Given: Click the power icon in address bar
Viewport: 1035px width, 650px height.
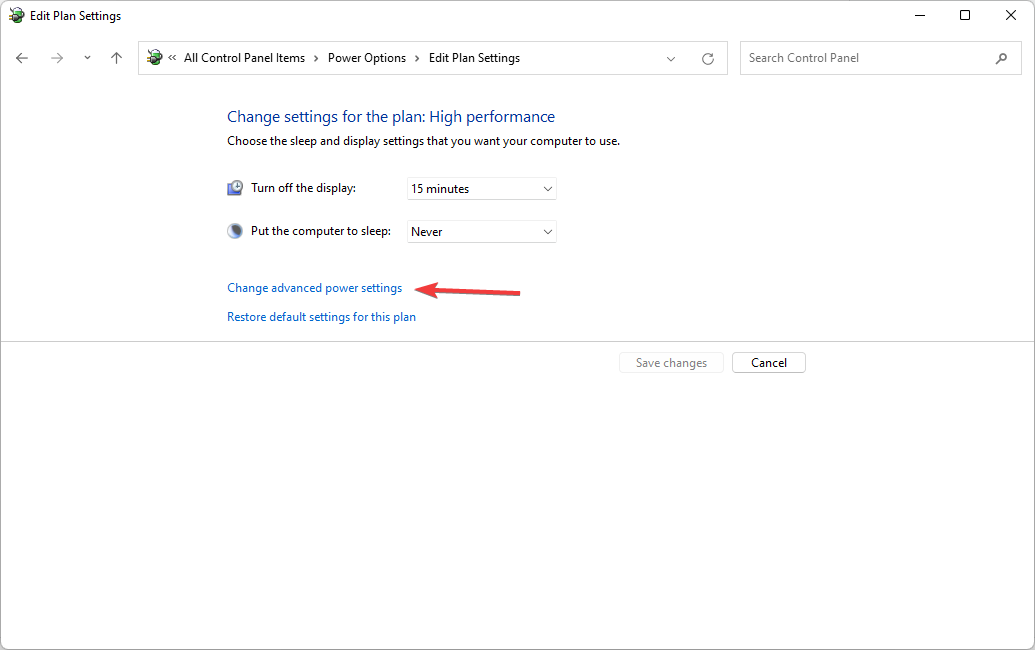Looking at the screenshot, I should pyautogui.click(x=155, y=58).
